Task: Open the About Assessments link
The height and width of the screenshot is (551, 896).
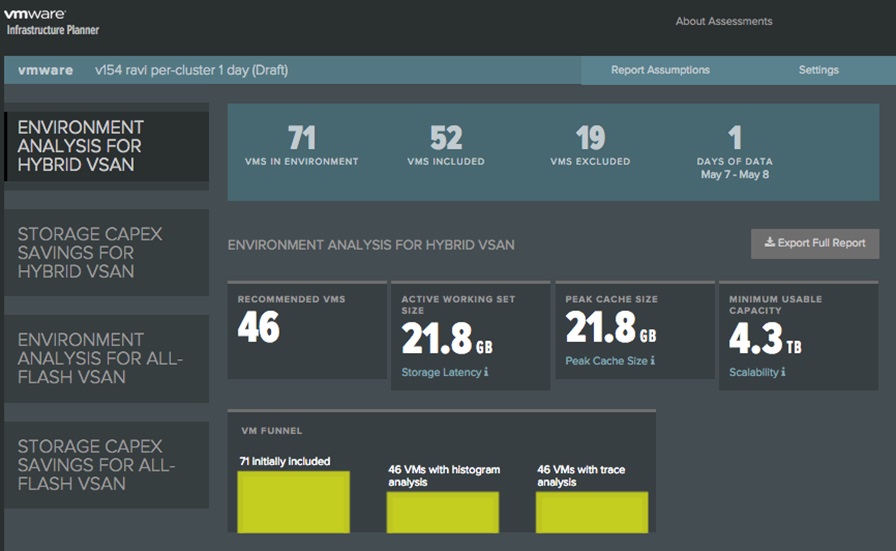Action: pos(723,21)
